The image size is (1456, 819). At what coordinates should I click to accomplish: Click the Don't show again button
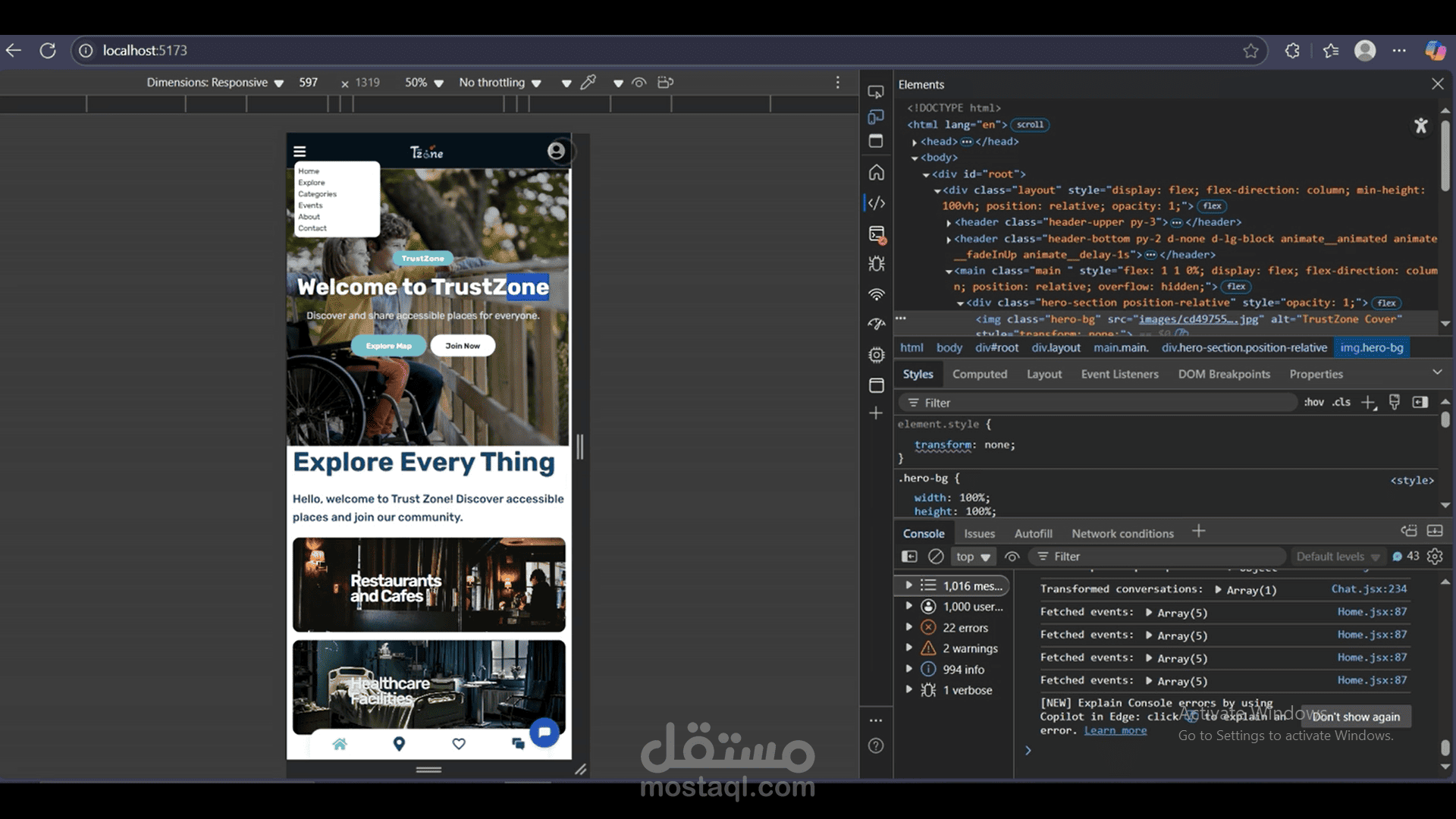coord(1356,717)
